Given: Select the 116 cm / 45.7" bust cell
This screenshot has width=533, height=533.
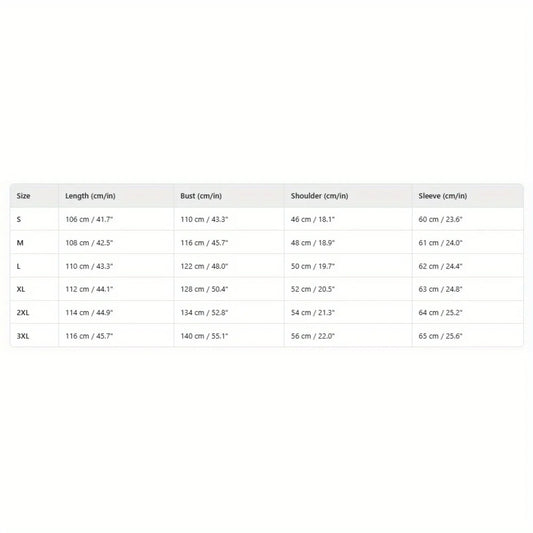Looking at the screenshot, I should tap(204, 243).
